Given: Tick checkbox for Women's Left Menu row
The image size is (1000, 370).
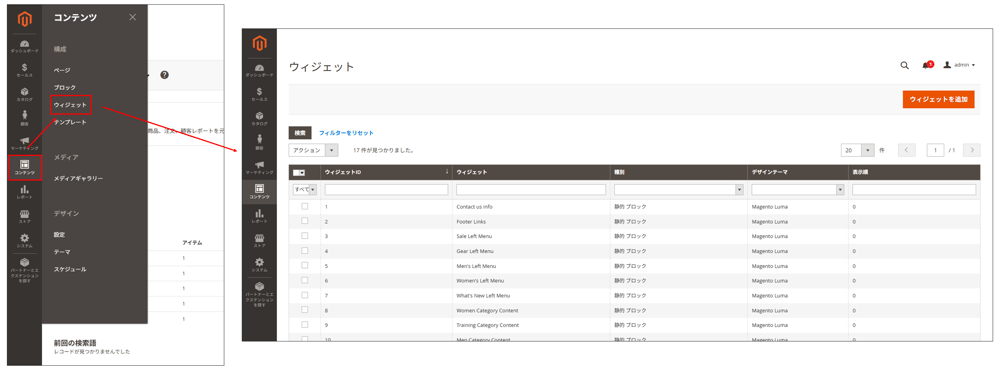Looking at the screenshot, I should point(305,280).
